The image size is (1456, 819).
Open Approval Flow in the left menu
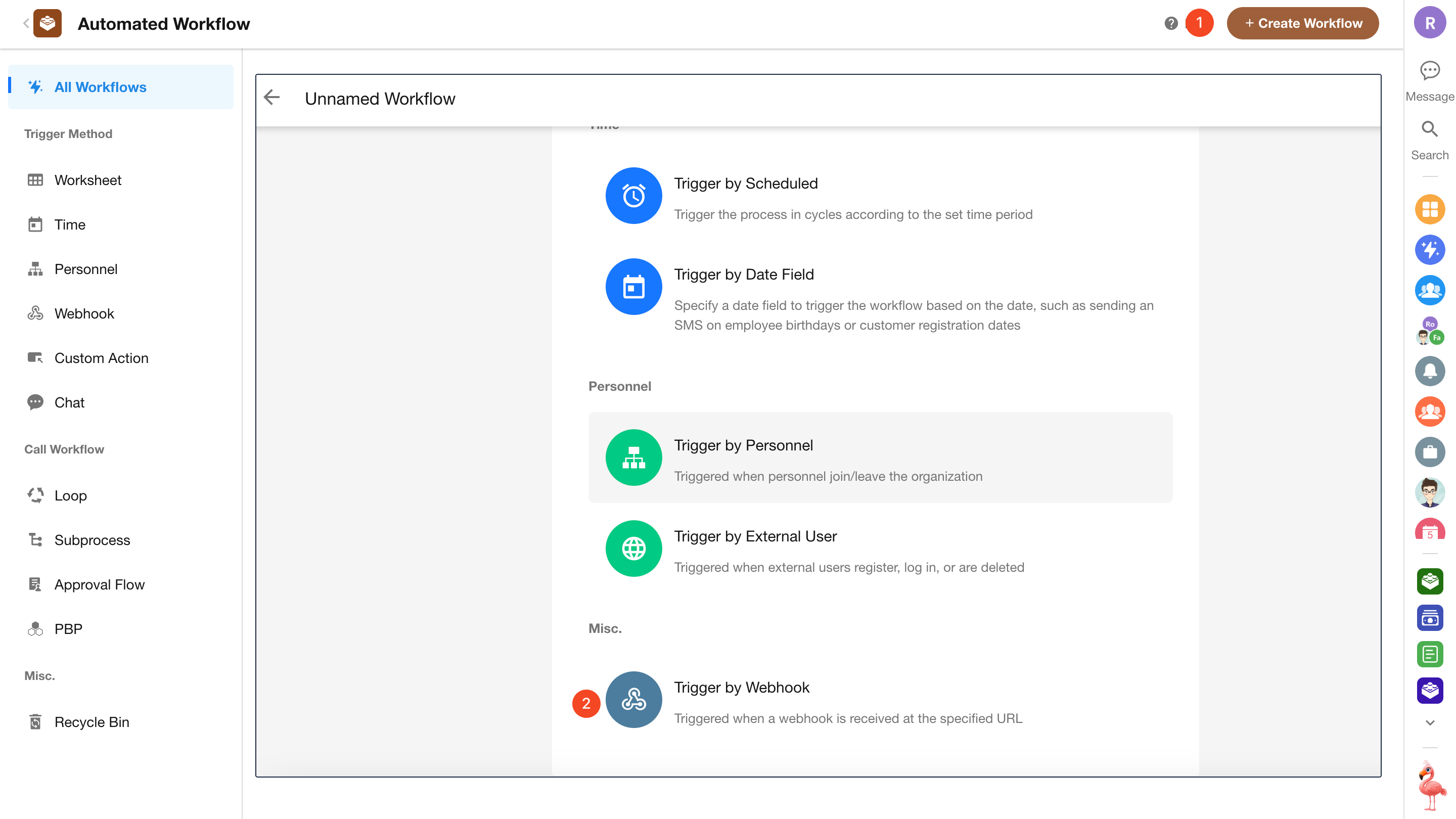100,584
